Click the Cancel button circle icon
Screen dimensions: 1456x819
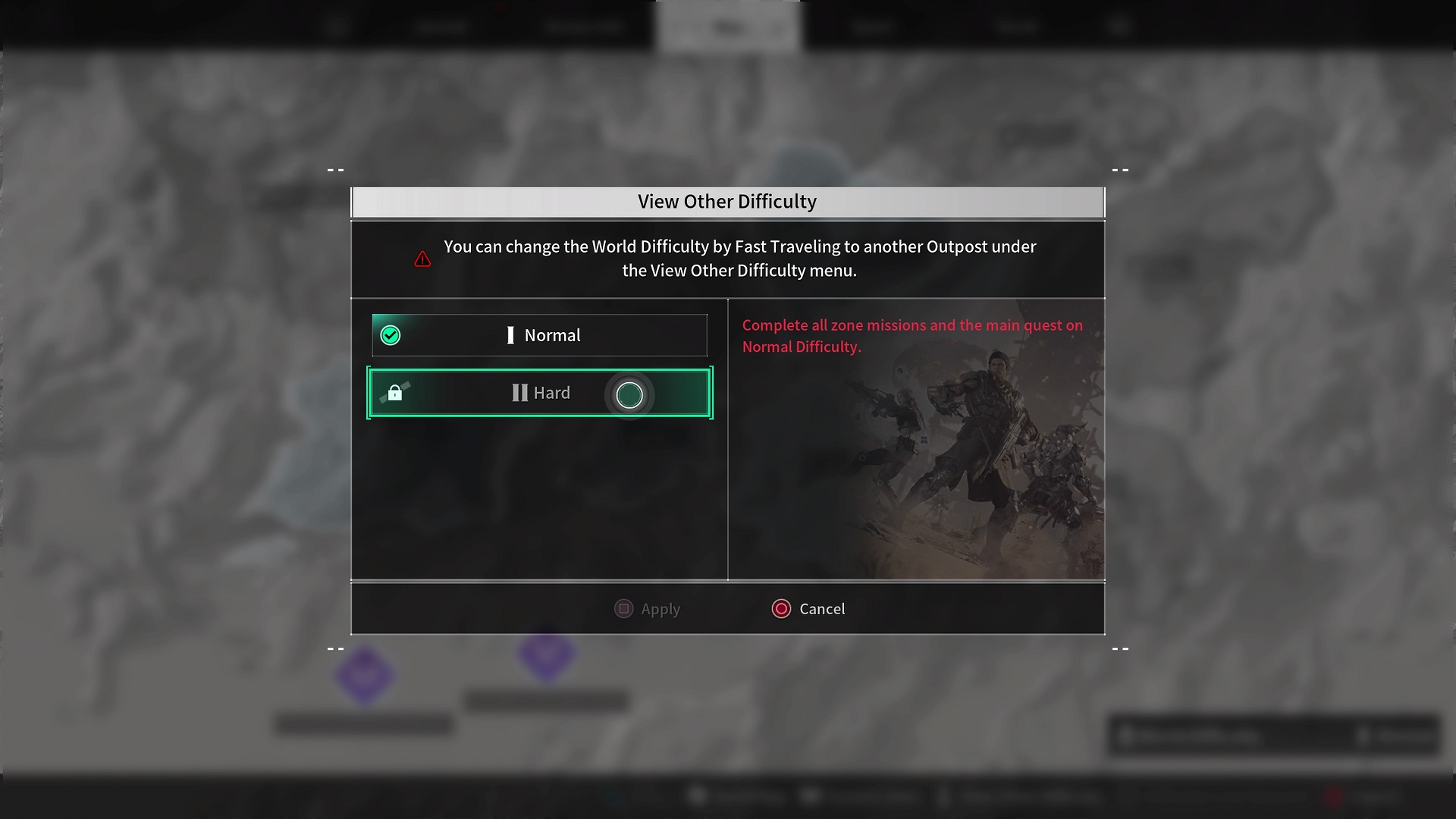782,608
